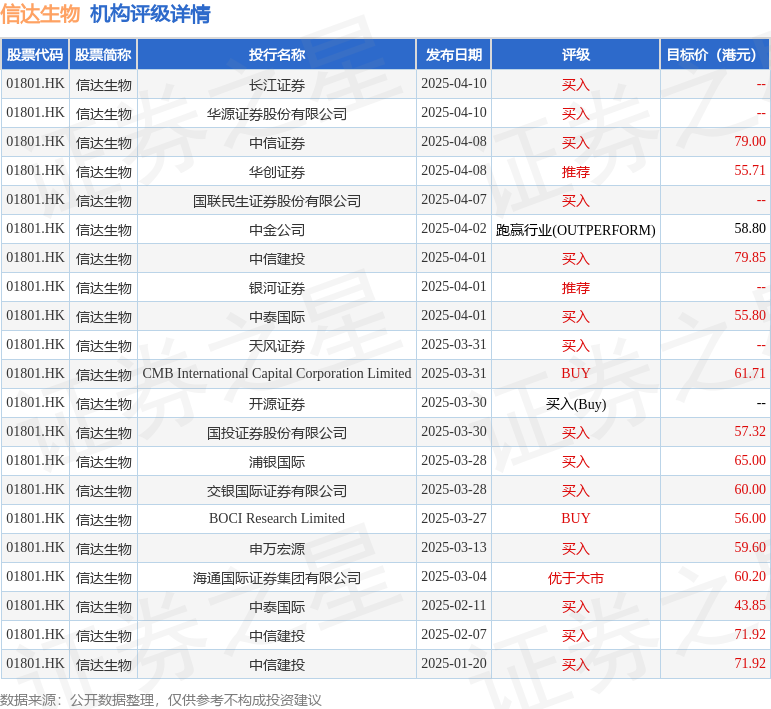Click target price 55.80
The height and width of the screenshot is (709, 771).
tap(750, 316)
